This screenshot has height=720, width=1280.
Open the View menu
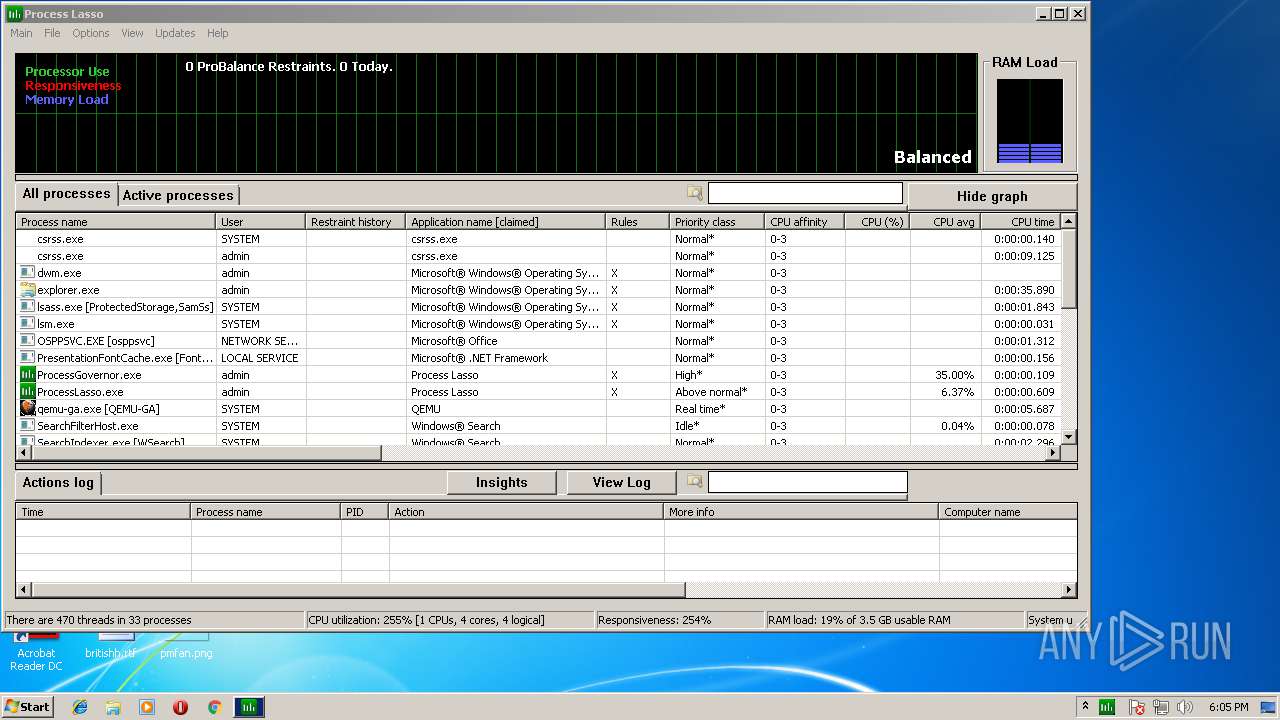tap(132, 33)
